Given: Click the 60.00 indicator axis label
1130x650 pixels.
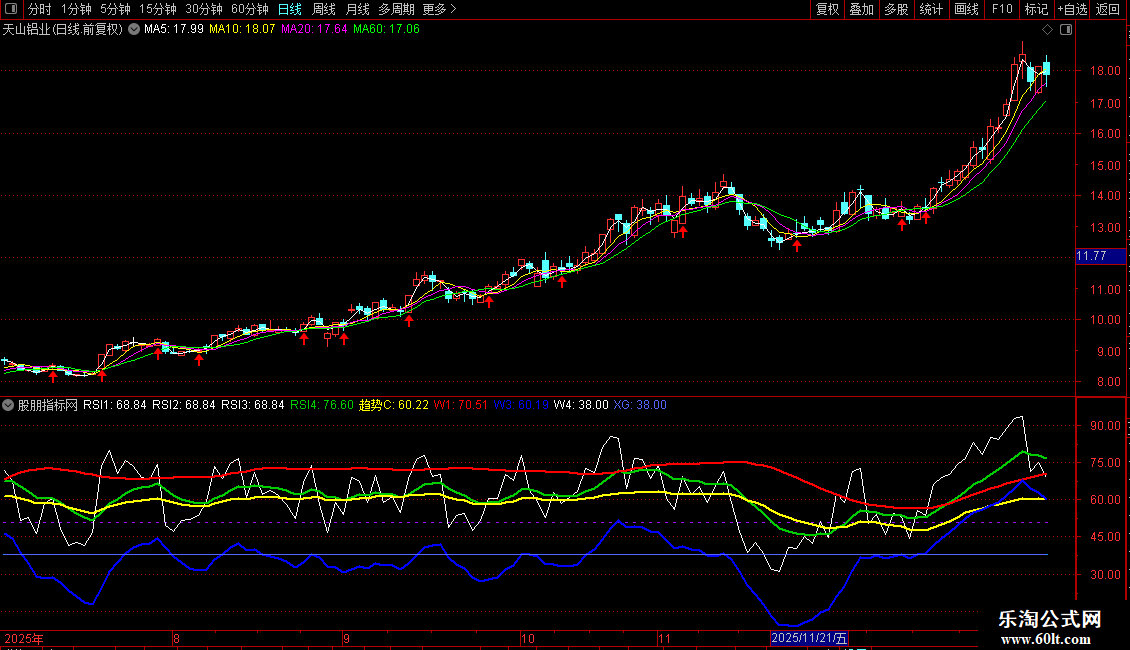Looking at the screenshot, I should [x=1105, y=499].
